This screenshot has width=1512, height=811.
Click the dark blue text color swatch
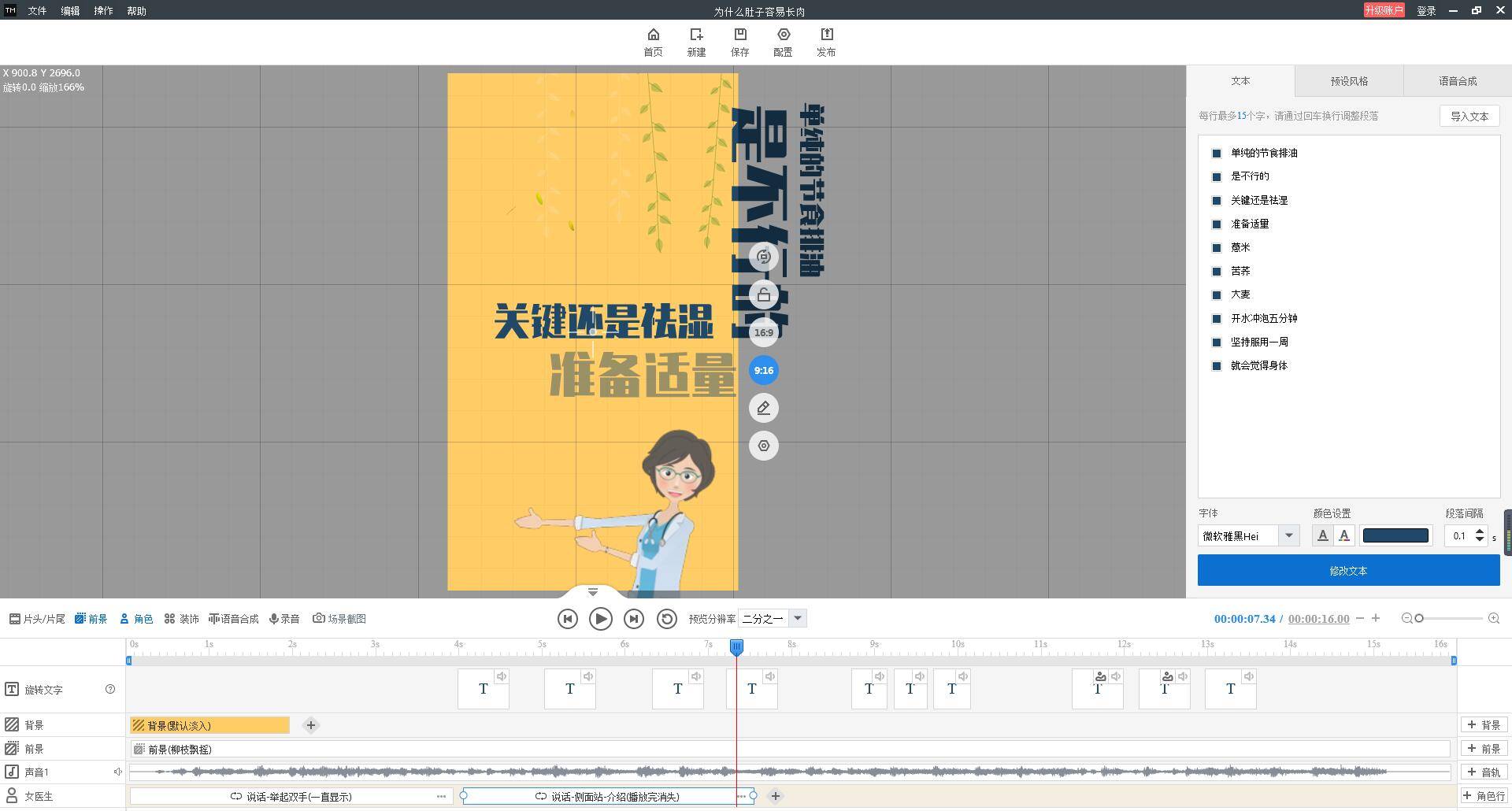1395,536
